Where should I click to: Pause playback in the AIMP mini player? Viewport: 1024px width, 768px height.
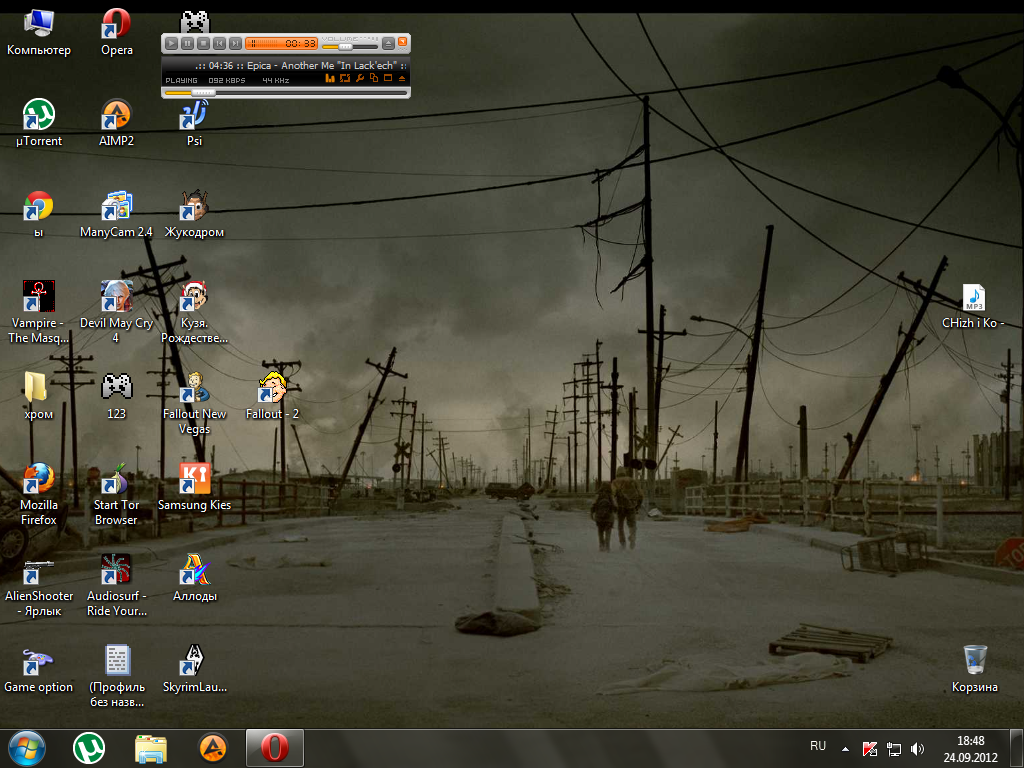pyautogui.click(x=187, y=44)
